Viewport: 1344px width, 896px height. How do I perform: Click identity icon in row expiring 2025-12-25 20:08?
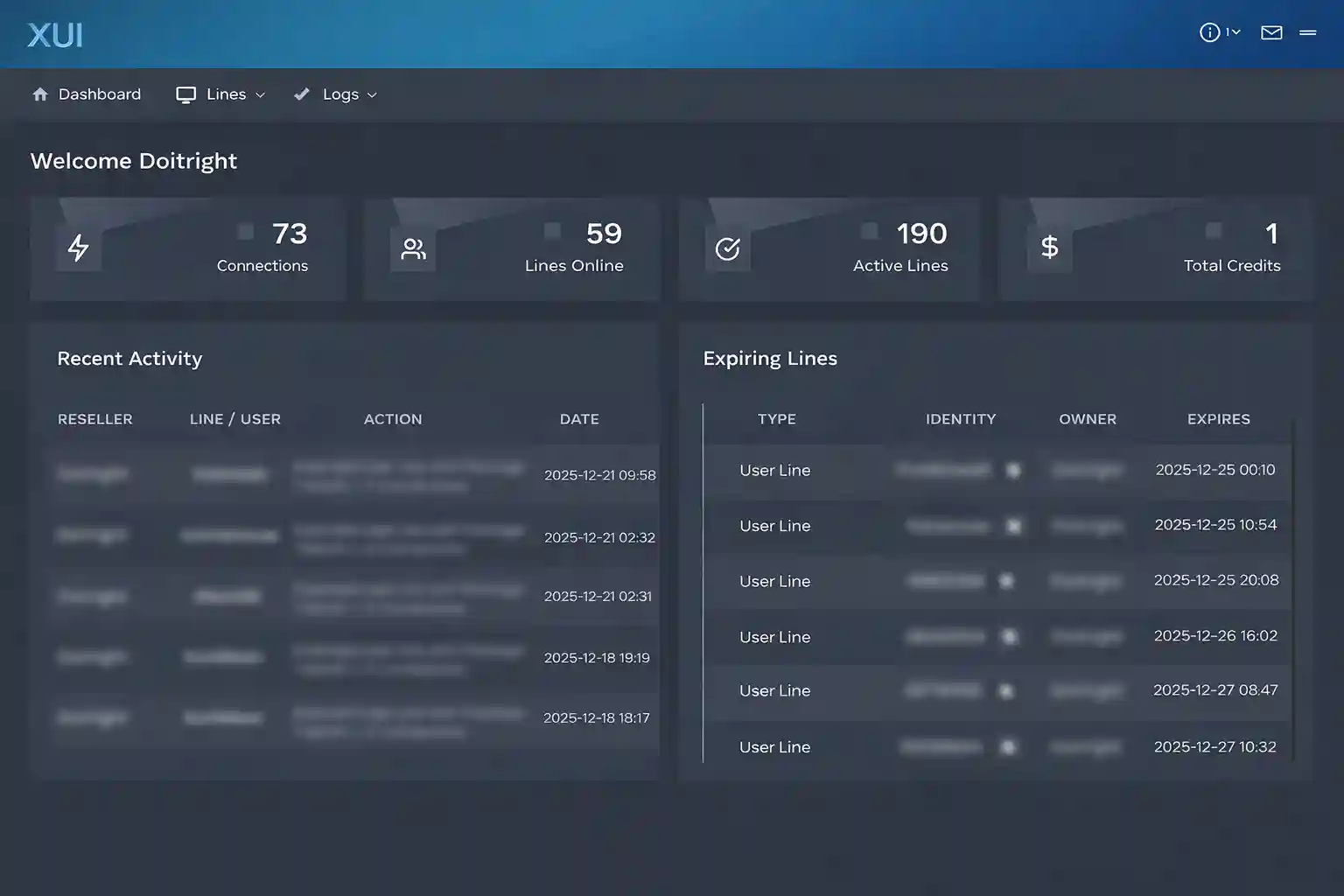point(1006,581)
